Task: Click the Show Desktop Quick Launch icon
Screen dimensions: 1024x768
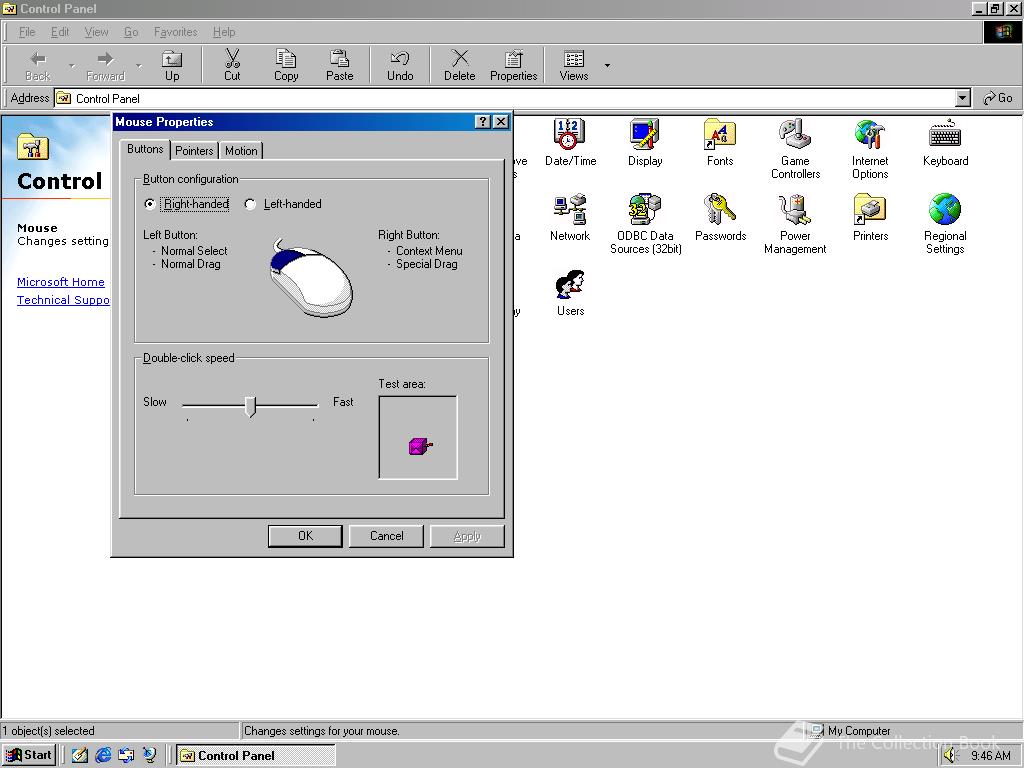Action: tap(79, 756)
